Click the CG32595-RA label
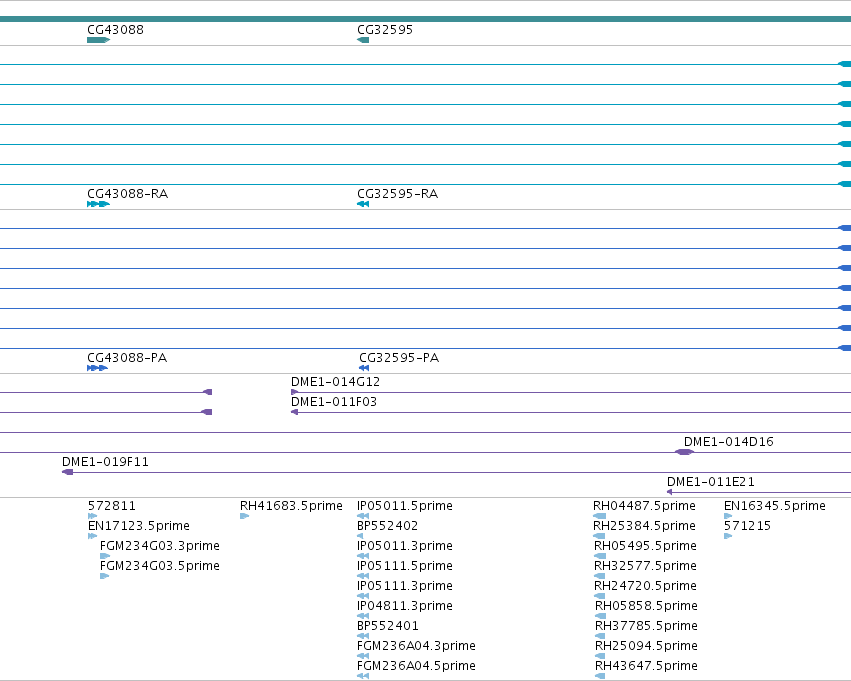This screenshot has width=851, height=681. click(x=397, y=194)
